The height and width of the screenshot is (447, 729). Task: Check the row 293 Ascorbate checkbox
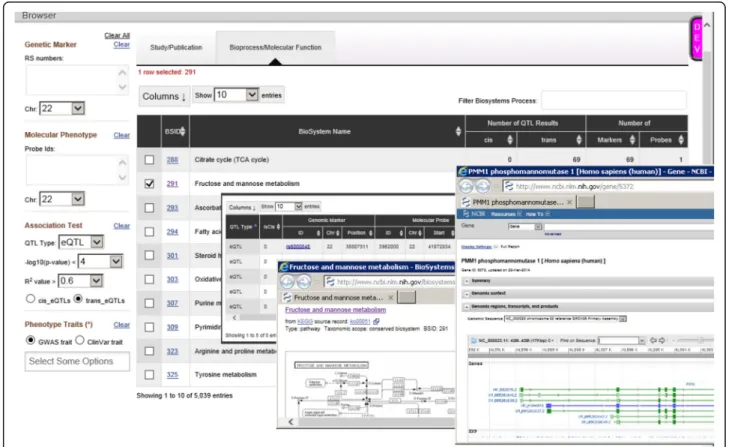pos(149,208)
